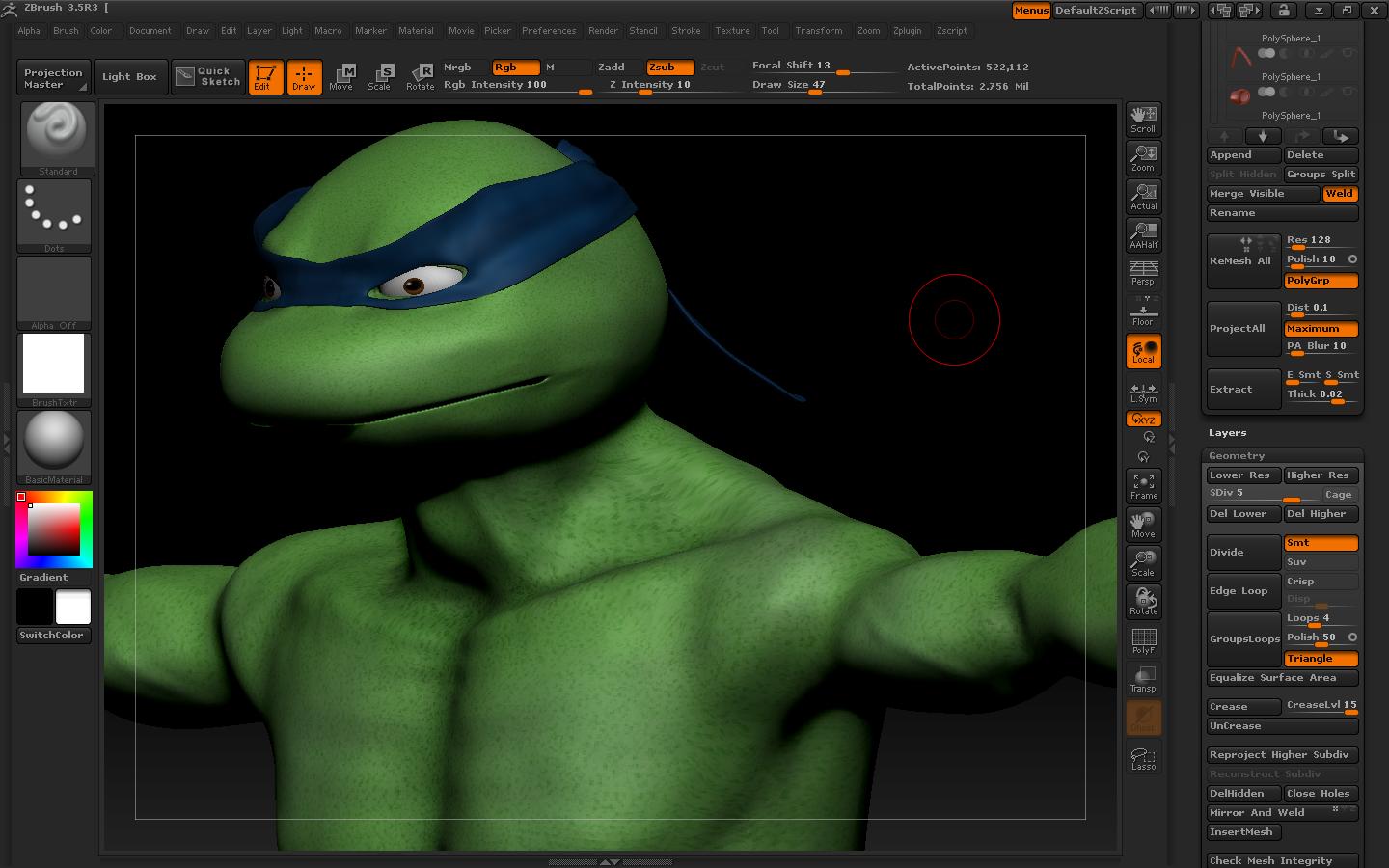Open Quick Sketch
The height and width of the screenshot is (868, 1389).
pos(208,77)
